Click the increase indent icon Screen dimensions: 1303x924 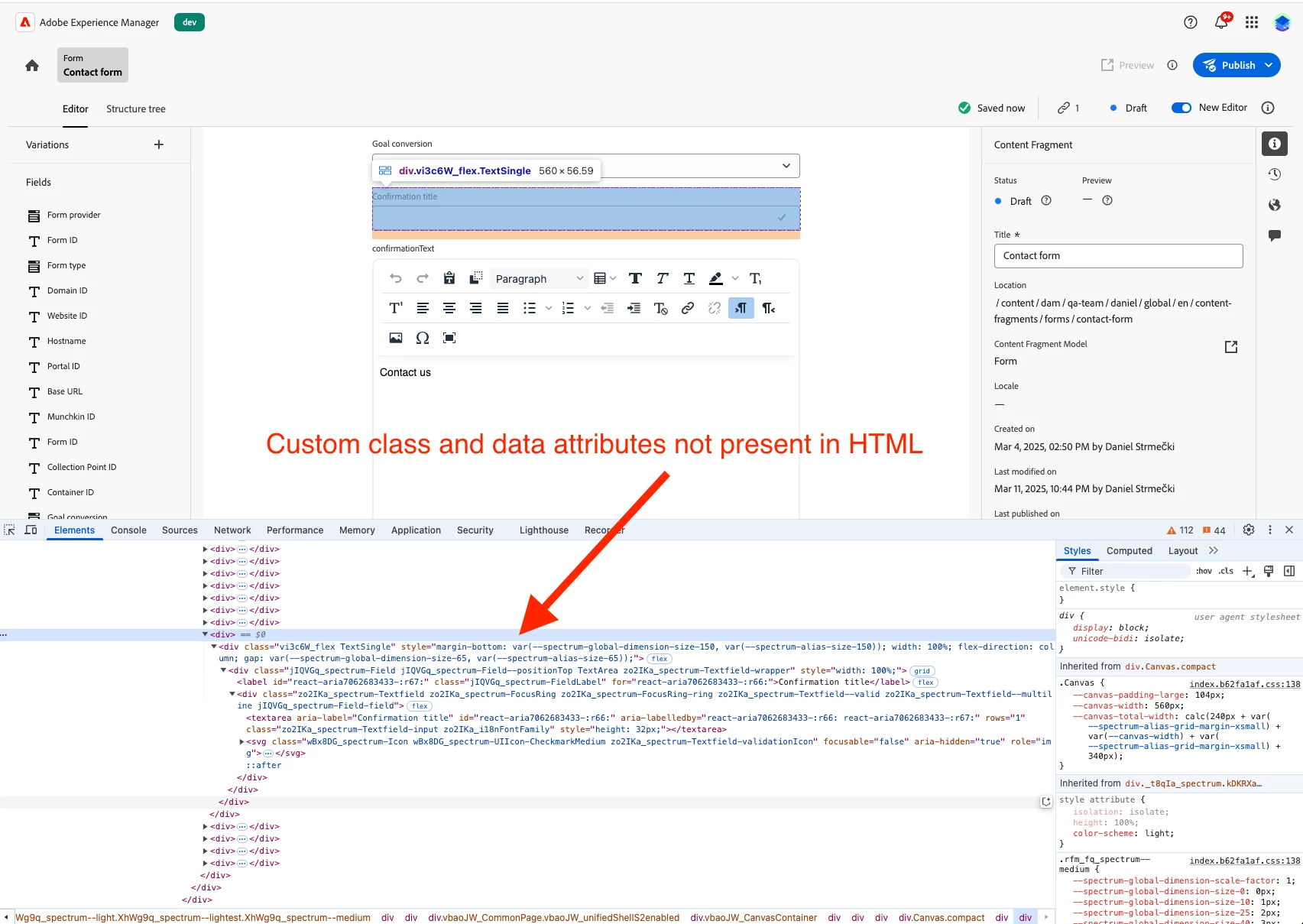[x=634, y=308]
